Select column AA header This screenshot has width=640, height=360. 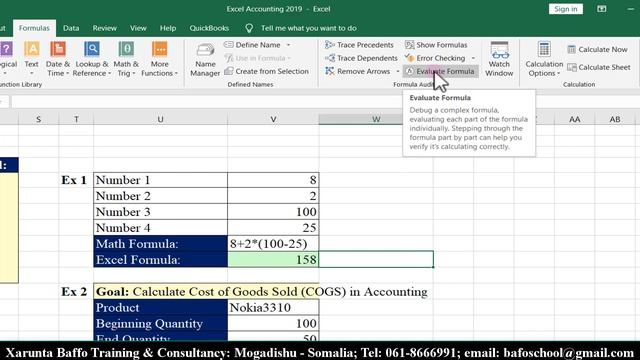pos(575,119)
